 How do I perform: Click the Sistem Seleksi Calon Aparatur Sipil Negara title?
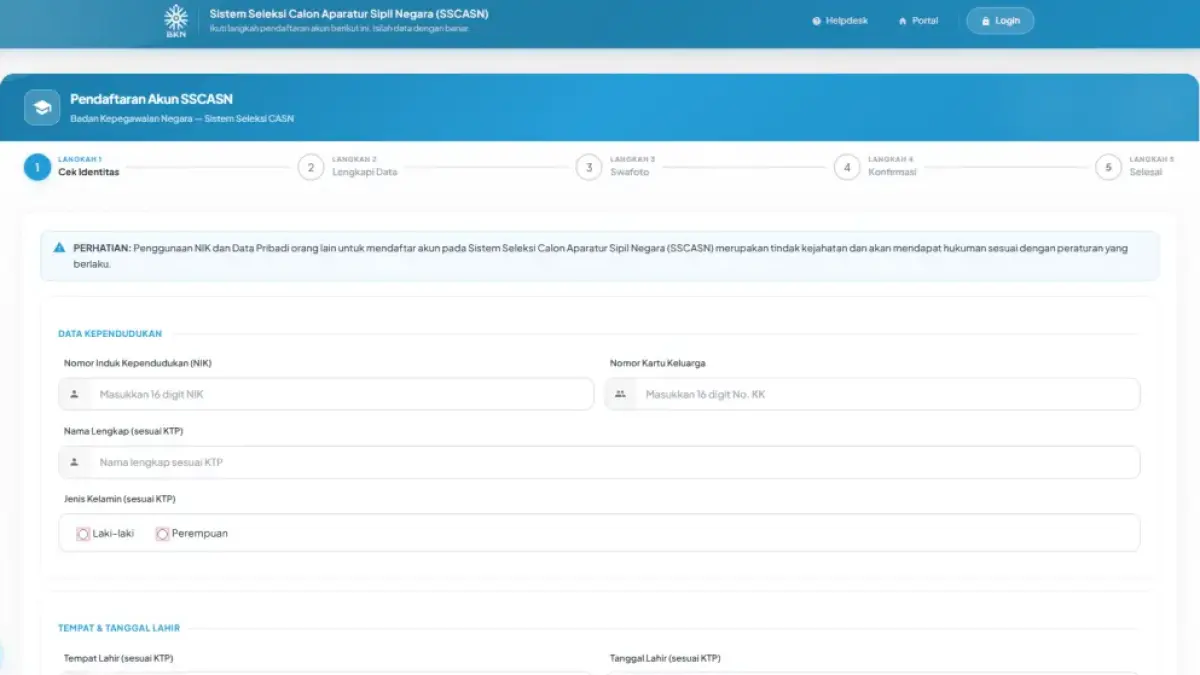(349, 14)
